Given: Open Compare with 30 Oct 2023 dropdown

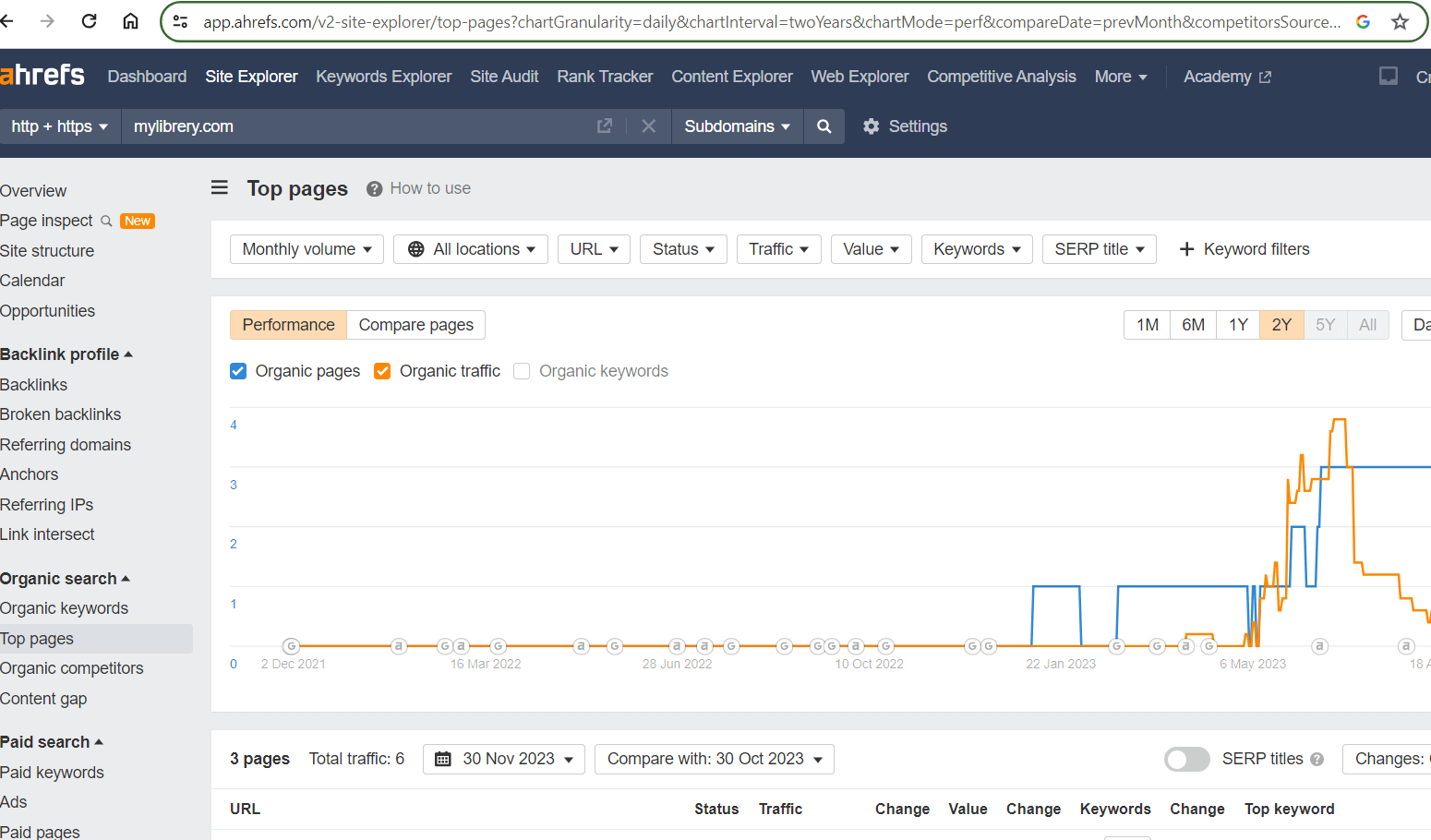Looking at the screenshot, I should (715, 759).
